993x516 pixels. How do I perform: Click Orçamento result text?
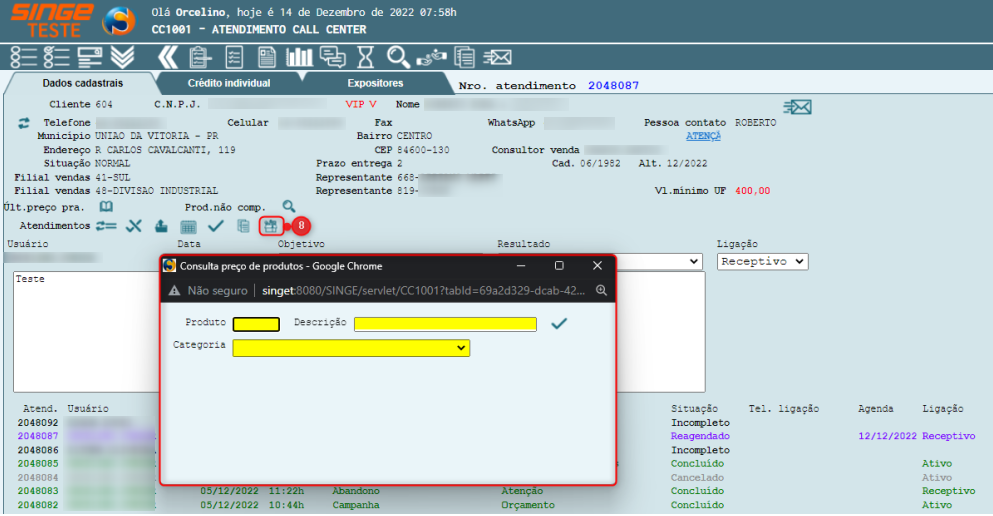coord(528,505)
